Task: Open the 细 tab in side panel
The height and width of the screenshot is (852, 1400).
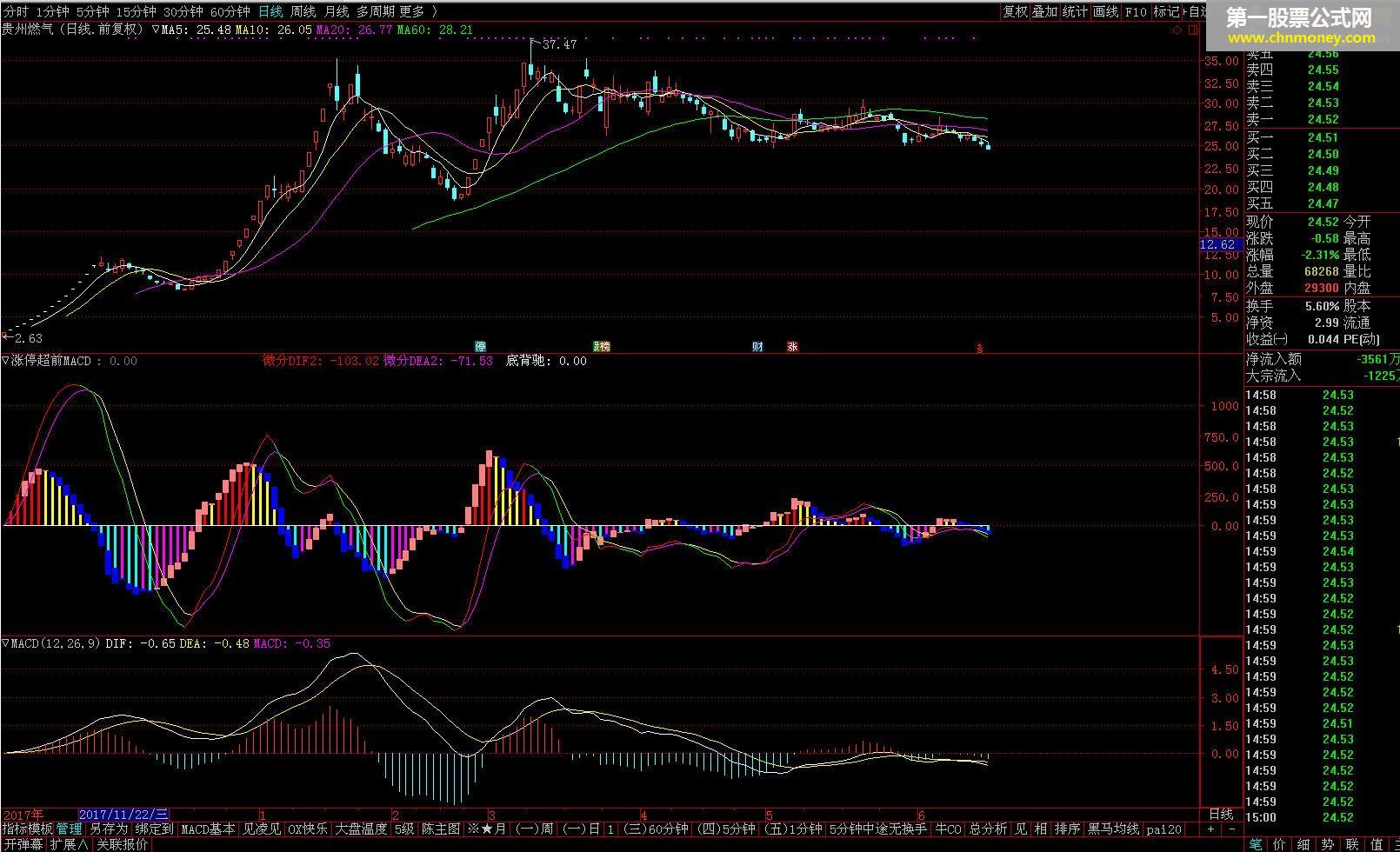Action: coord(1304,844)
